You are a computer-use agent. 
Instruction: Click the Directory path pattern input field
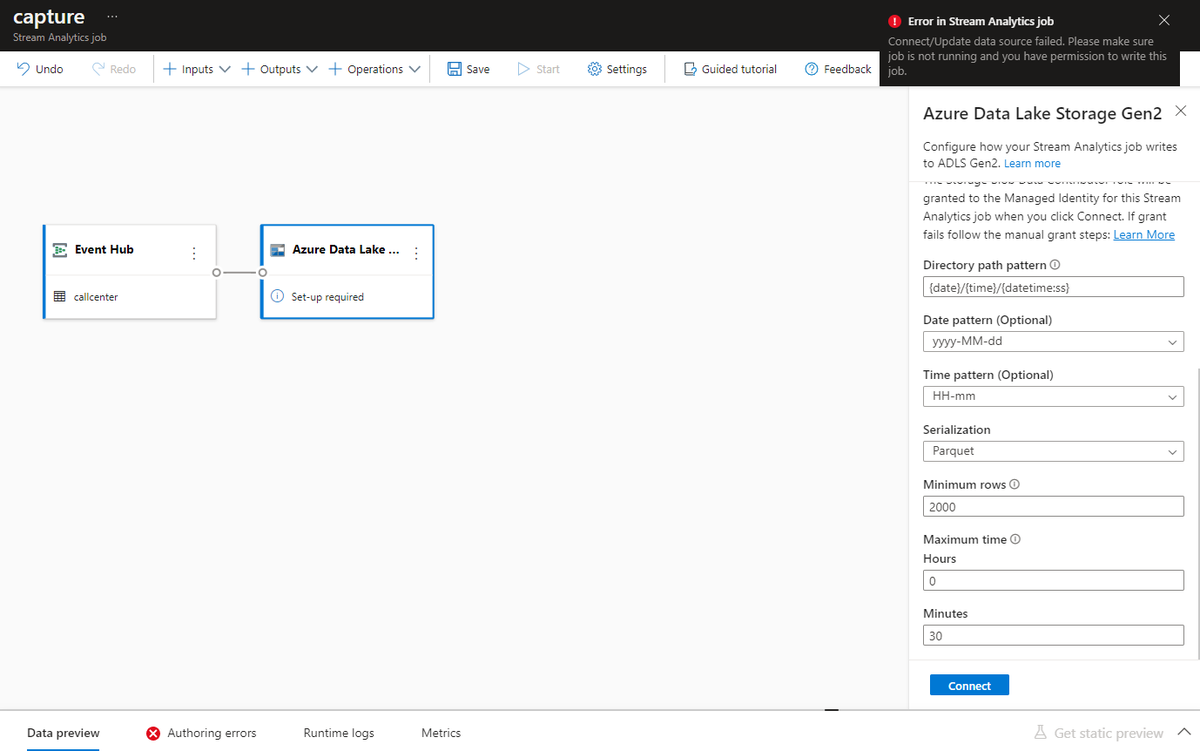[1053, 287]
